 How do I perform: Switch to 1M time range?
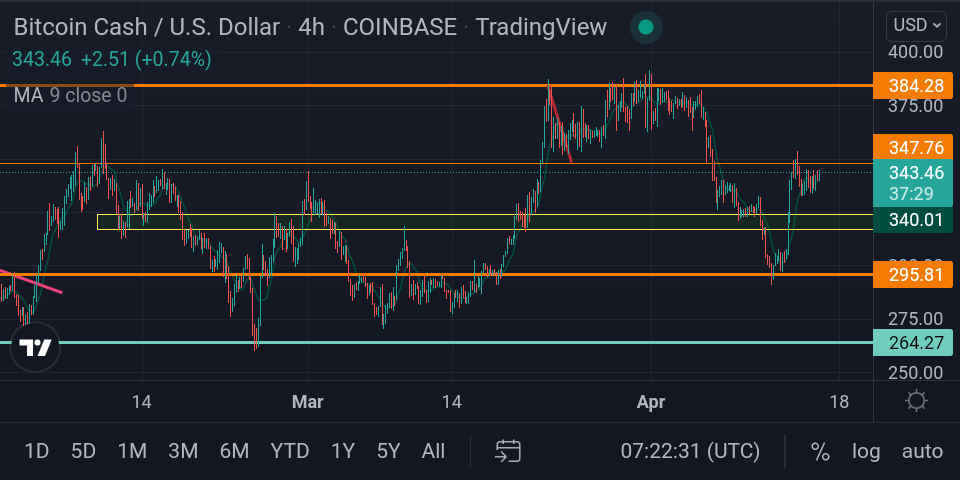coord(132,452)
